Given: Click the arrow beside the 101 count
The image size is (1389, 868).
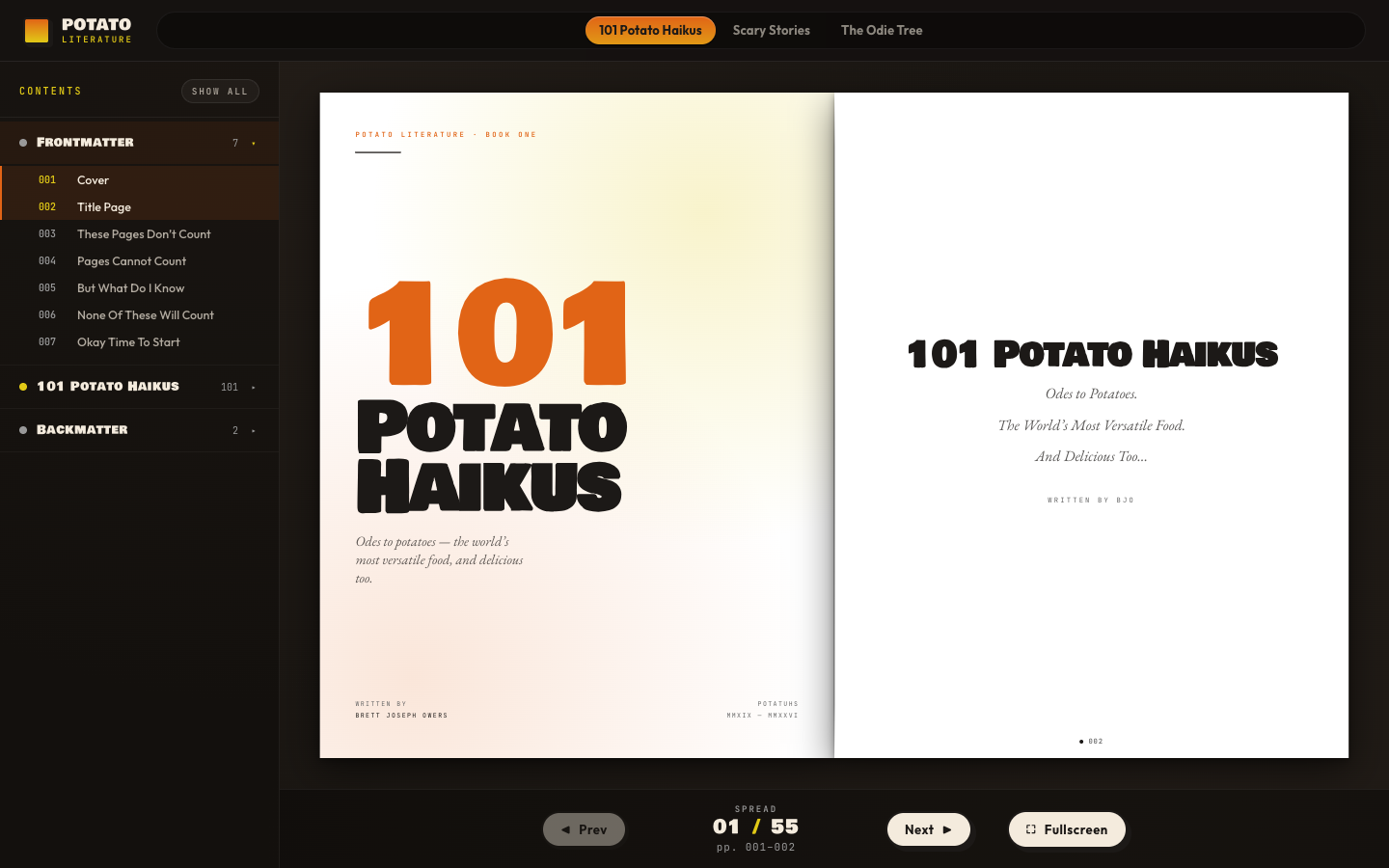Looking at the screenshot, I should click(x=254, y=388).
